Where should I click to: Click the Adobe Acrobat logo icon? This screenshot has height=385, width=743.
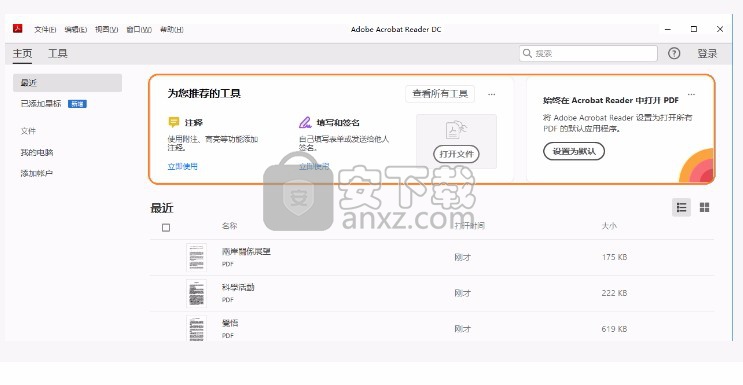click(18, 28)
